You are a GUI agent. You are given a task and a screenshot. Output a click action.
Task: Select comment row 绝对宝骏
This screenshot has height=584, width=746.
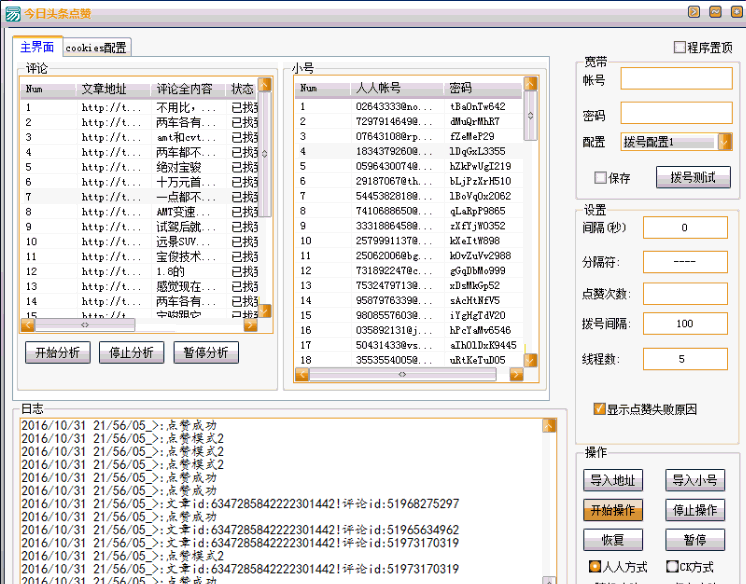tap(140, 167)
